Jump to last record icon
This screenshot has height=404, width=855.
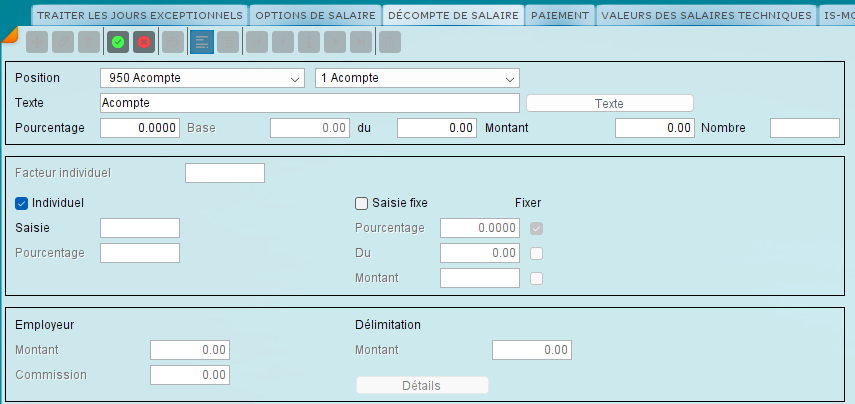coord(361,42)
